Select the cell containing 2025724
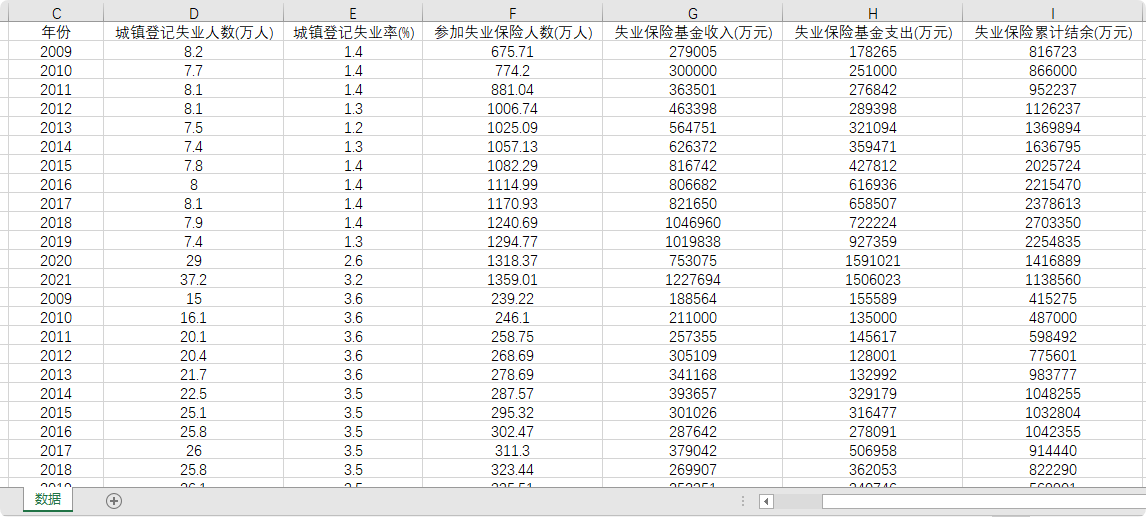The image size is (1146, 517). coord(1053,165)
